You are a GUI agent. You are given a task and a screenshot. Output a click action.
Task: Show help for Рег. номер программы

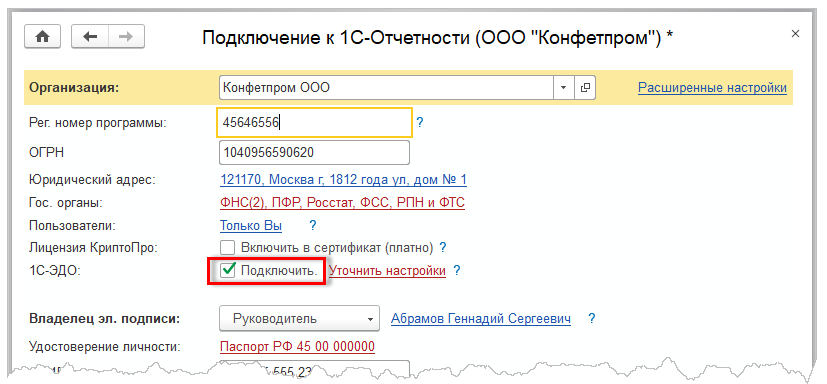coord(420,123)
